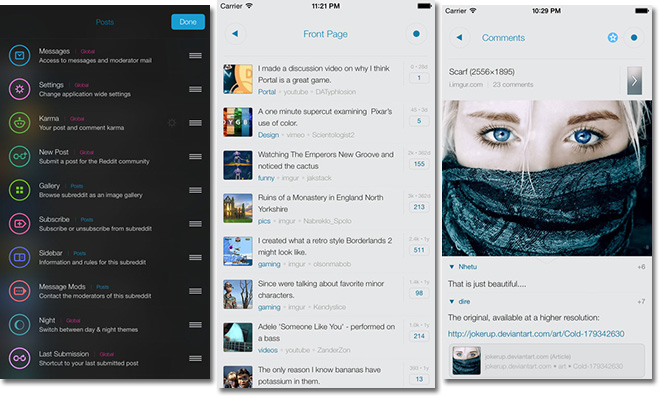Tap reorder handle for Sidebar row
Screen dimensions: 660x396
click(x=195, y=257)
